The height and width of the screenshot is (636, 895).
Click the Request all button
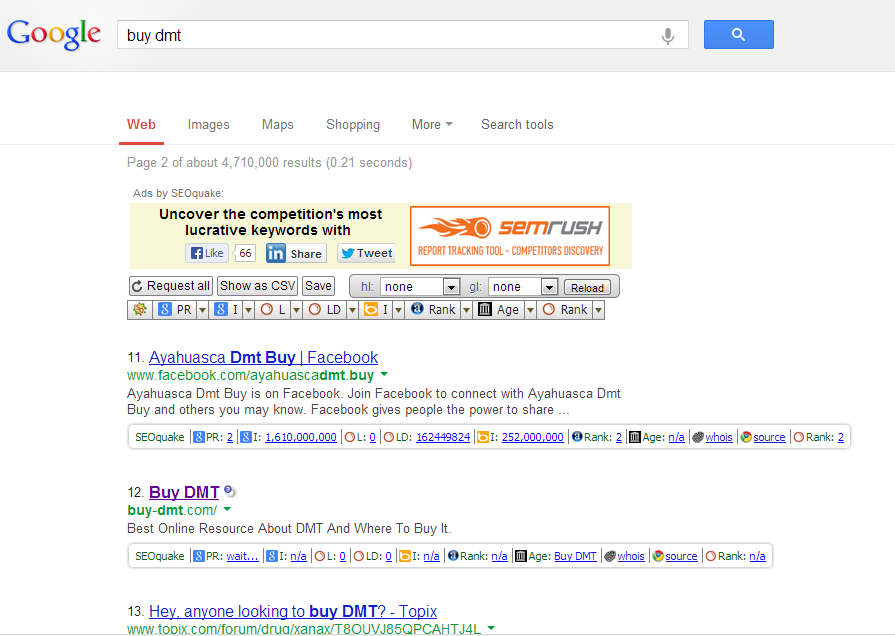coord(171,286)
